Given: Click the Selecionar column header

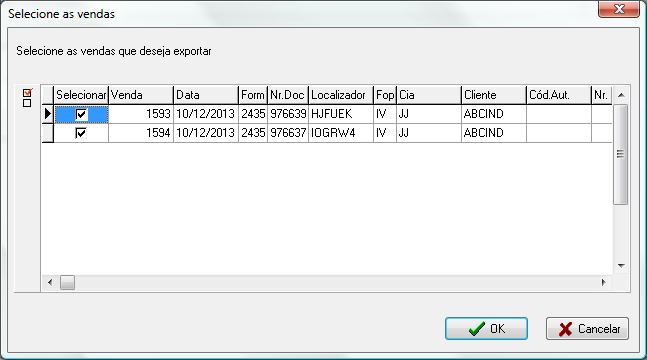Looking at the screenshot, I should click(x=81, y=95).
